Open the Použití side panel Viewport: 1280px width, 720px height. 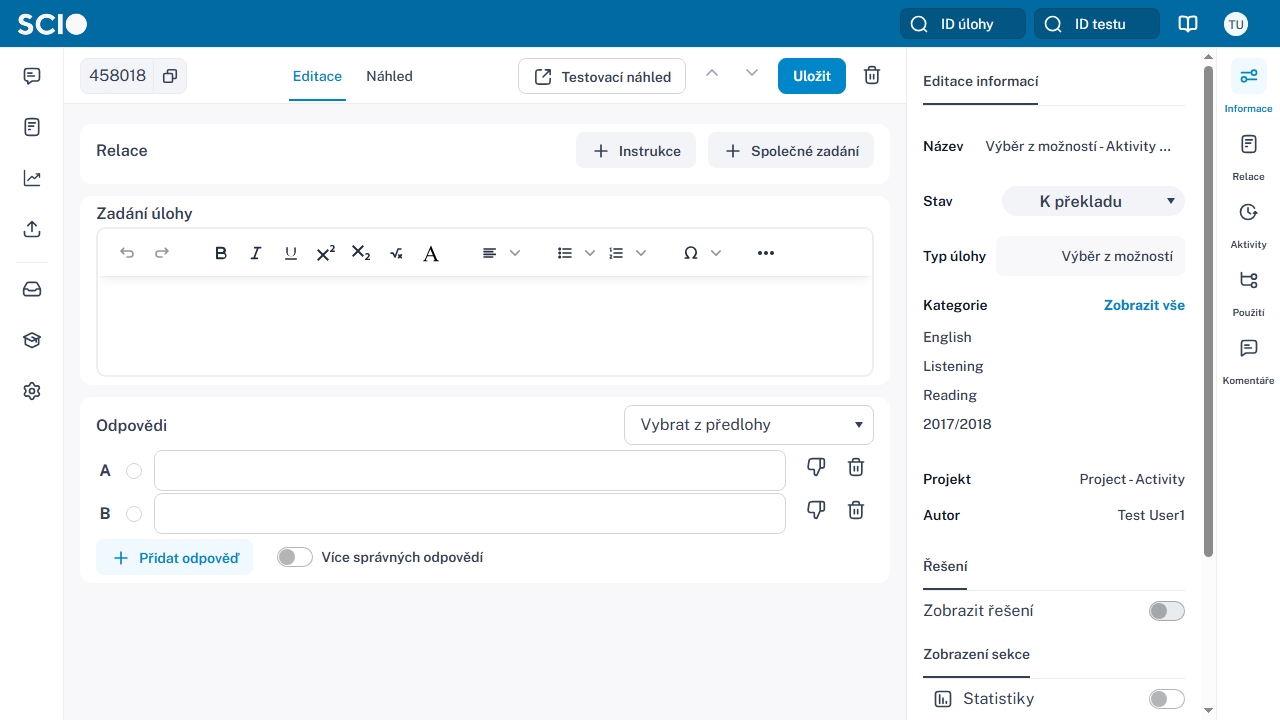(1248, 292)
